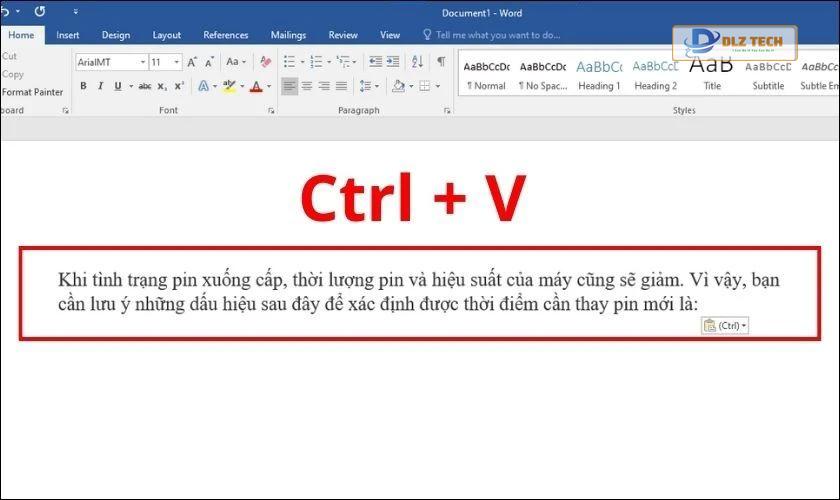Open the View tab

pyautogui.click(x=390, y=35)
